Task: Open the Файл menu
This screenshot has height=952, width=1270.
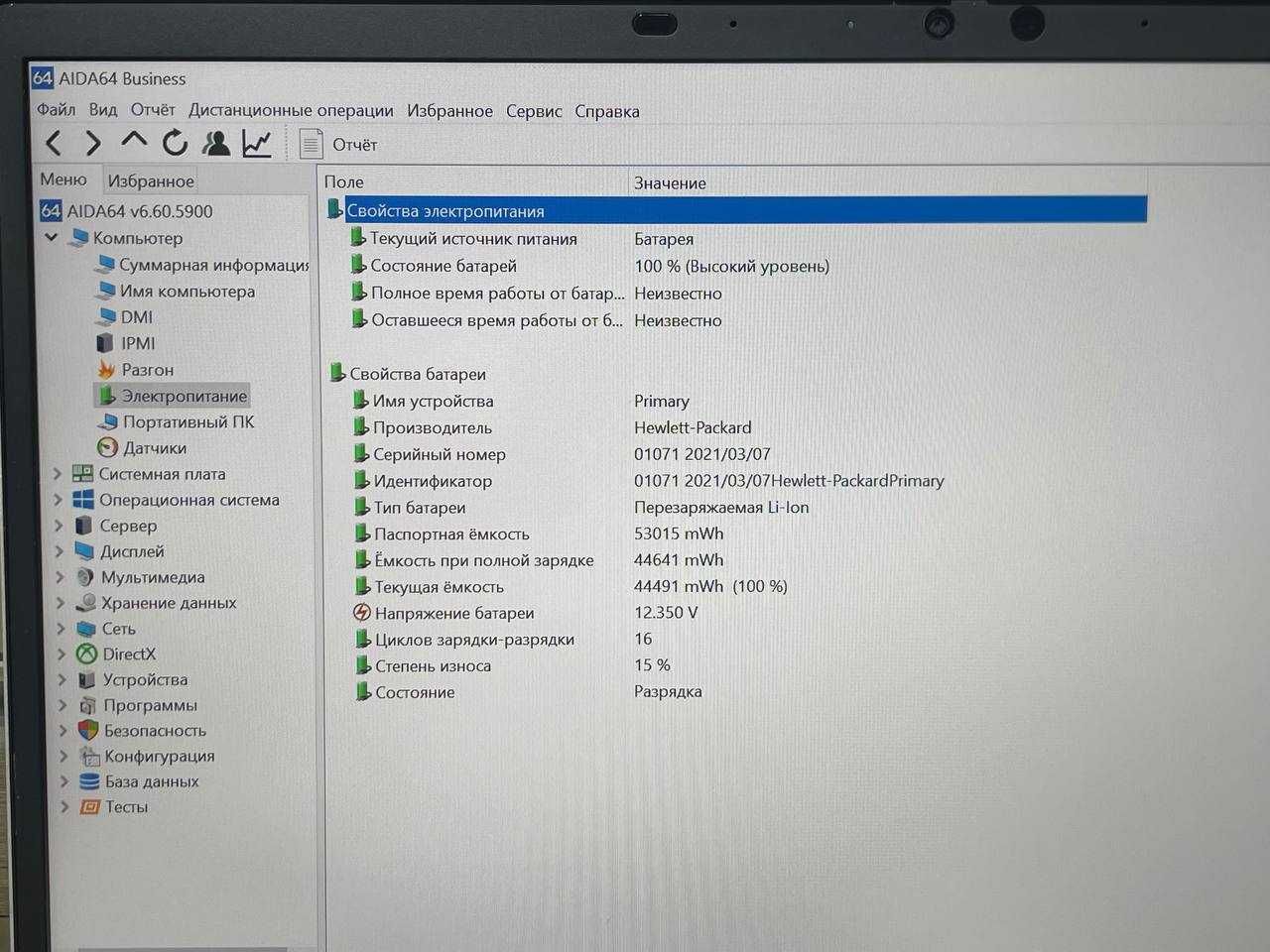Action: point(57,110)
